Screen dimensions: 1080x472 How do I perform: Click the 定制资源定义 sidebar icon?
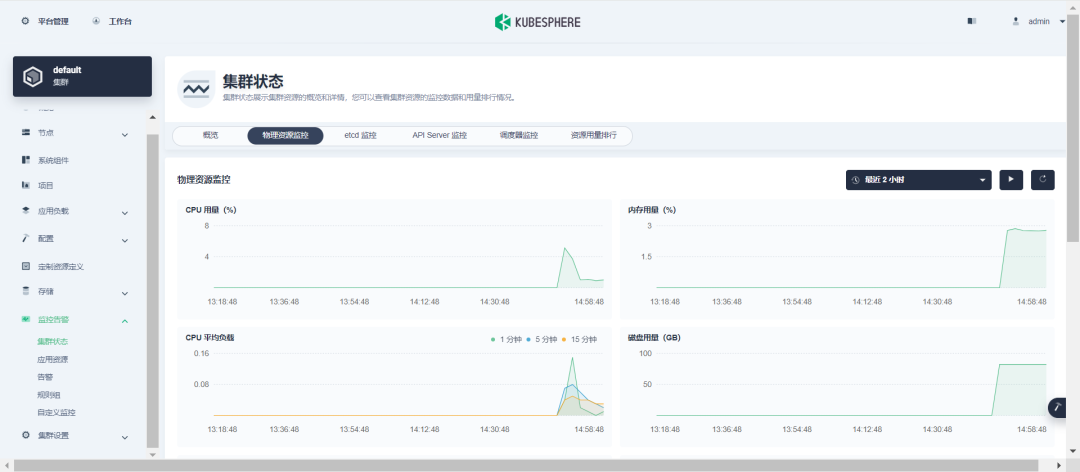coord(25,266)
